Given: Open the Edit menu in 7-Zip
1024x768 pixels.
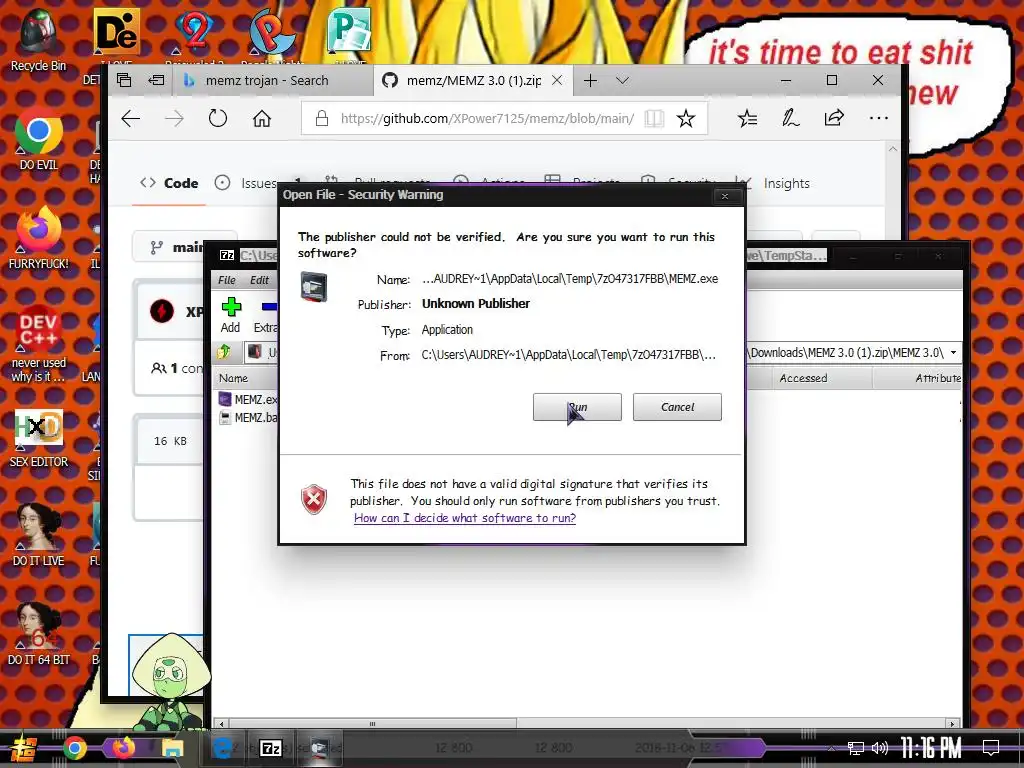Looking at the screenshot, I should (259, 280).
